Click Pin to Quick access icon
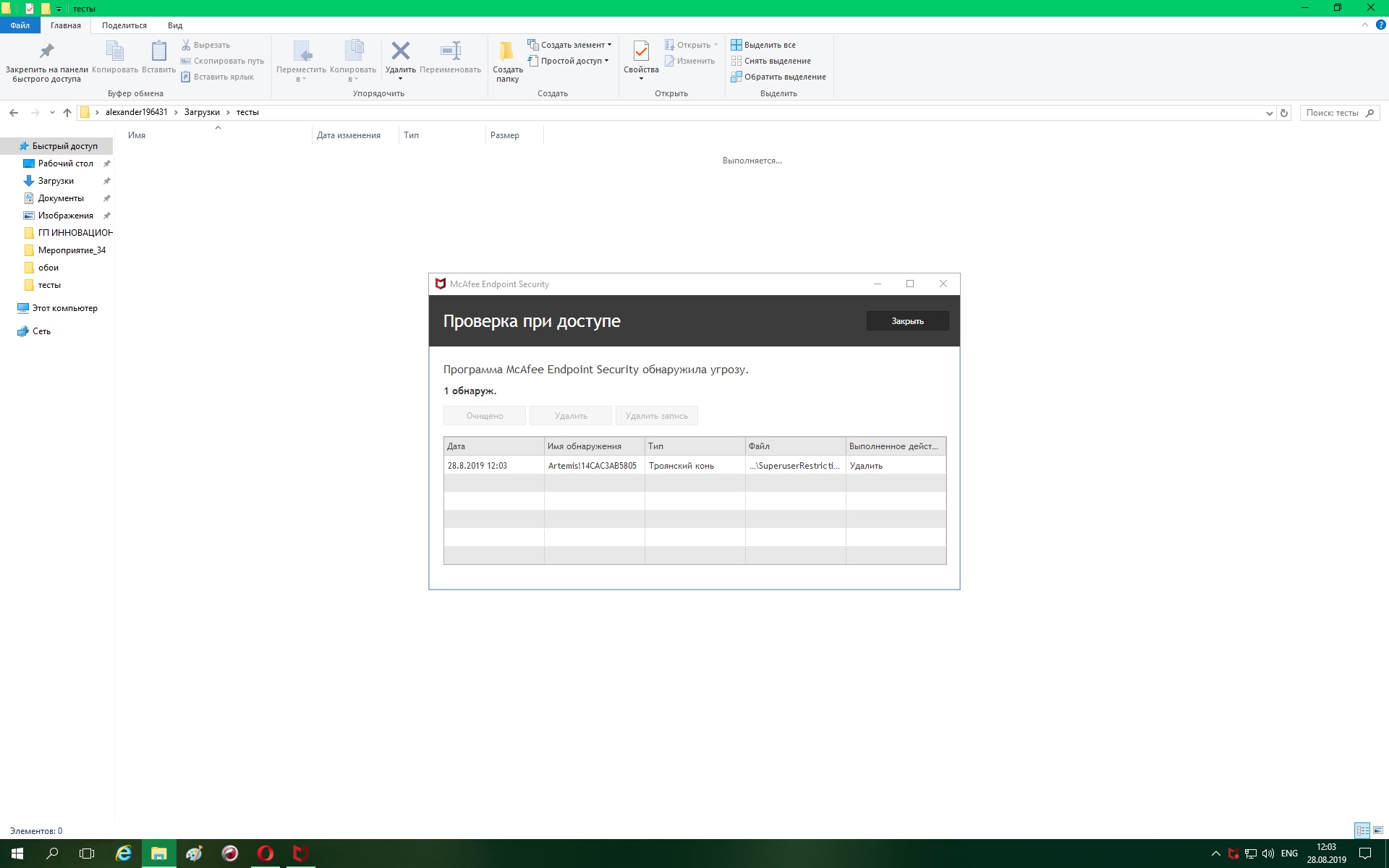 point(46,52)
